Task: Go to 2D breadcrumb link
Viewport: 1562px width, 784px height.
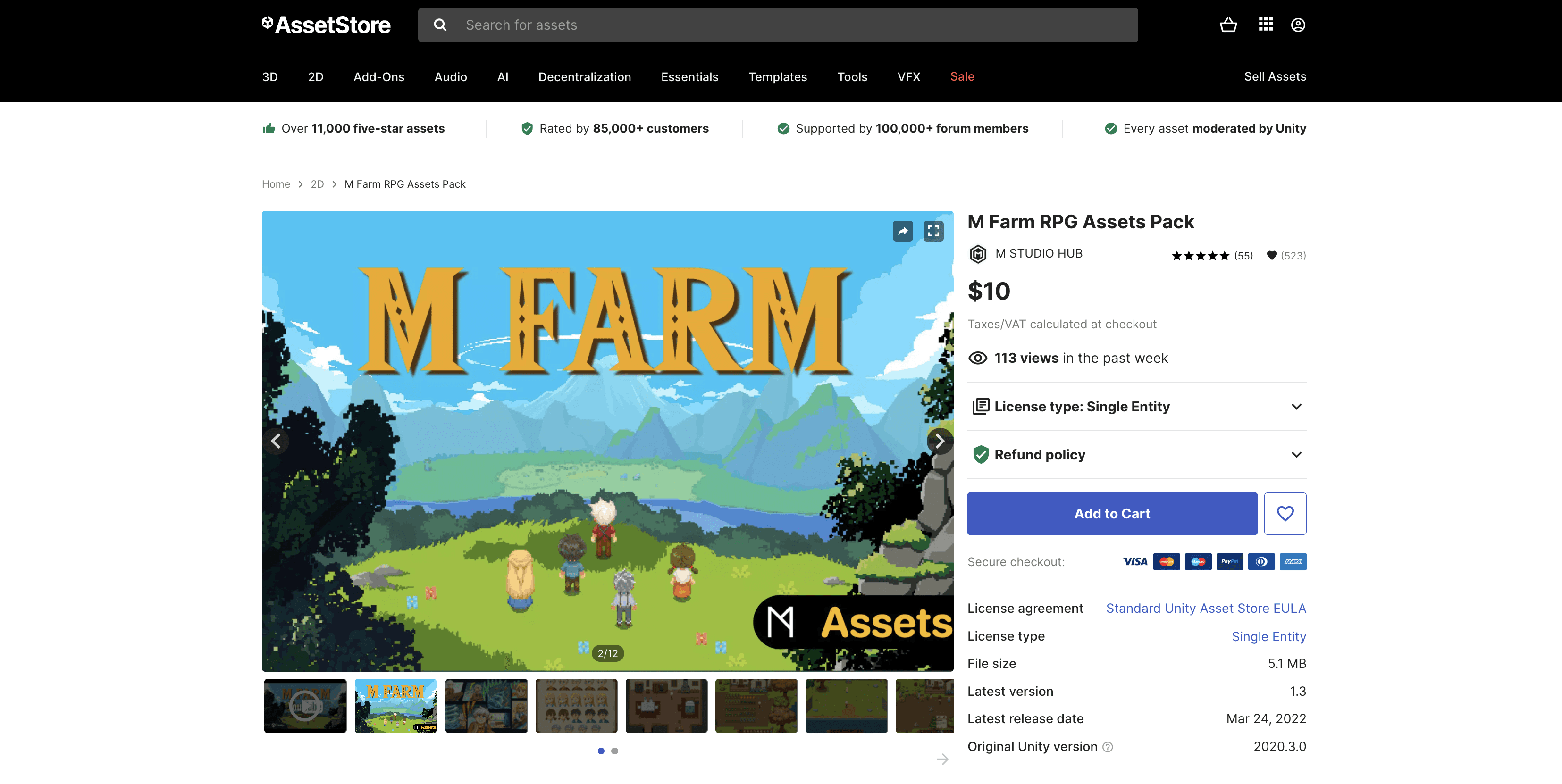Action: 317,184
